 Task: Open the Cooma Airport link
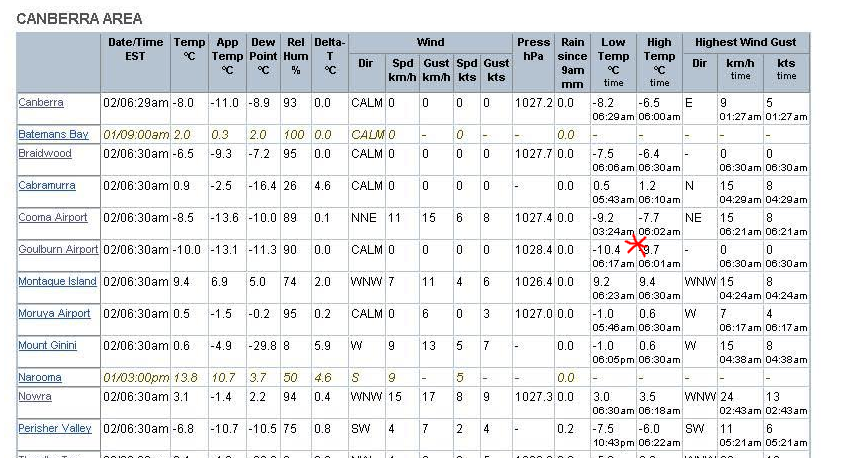click(53, 217)
